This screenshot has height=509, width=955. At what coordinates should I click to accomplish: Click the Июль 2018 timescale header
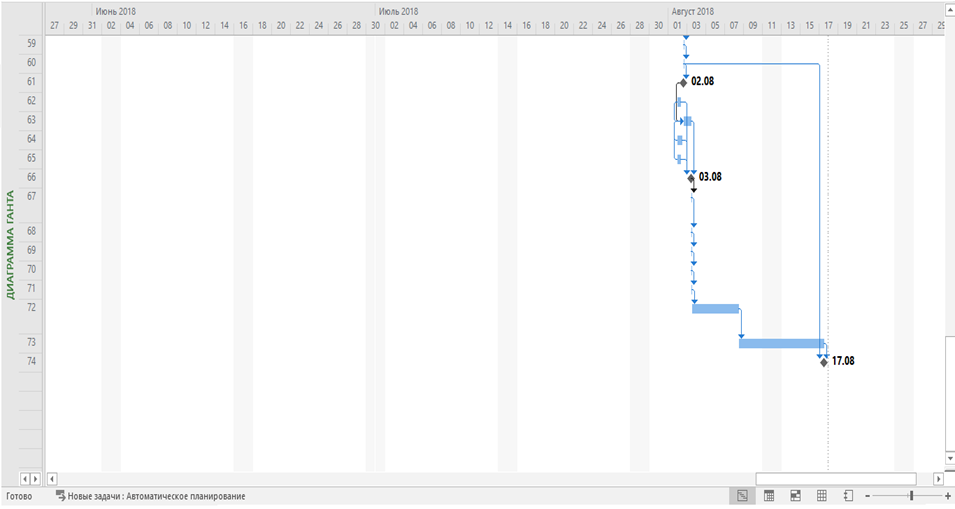point(398,11)
